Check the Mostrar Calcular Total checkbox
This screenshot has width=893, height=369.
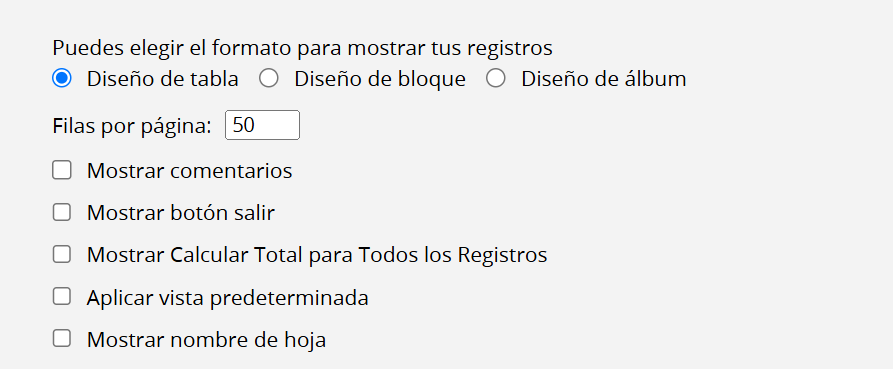(62, 255)
